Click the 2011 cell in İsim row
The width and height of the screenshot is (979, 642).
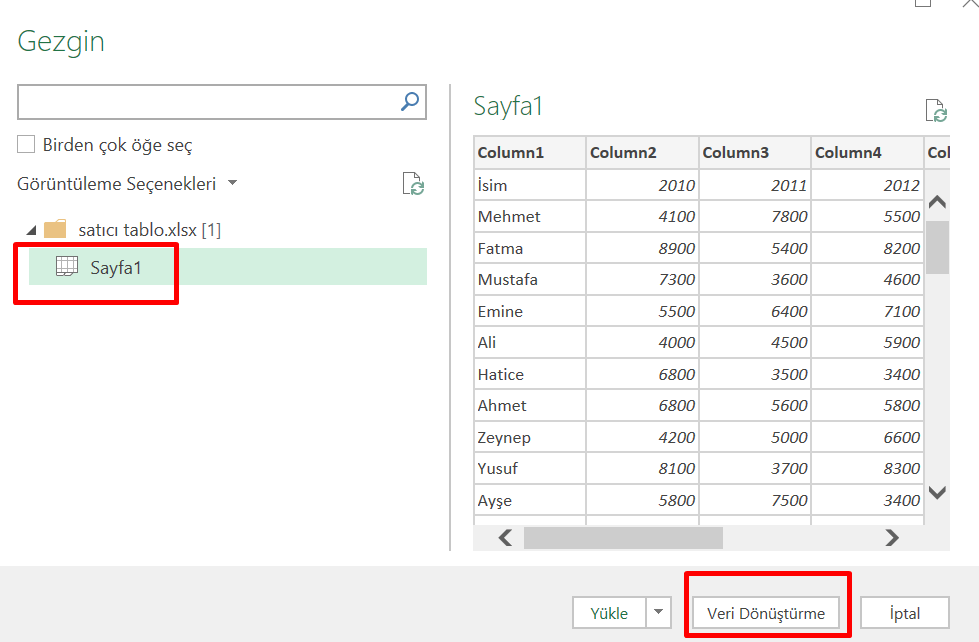click(x=755, y=185)
